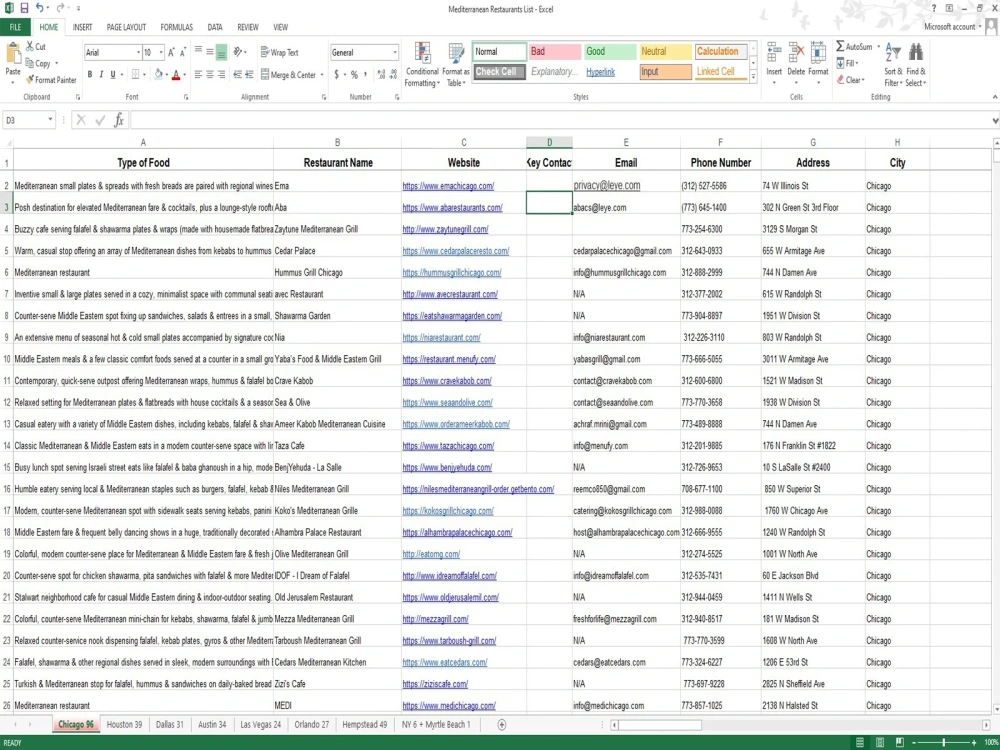Click the Copy icon
This screenshot has height=750, width=1000.
[x=29, y=63]
